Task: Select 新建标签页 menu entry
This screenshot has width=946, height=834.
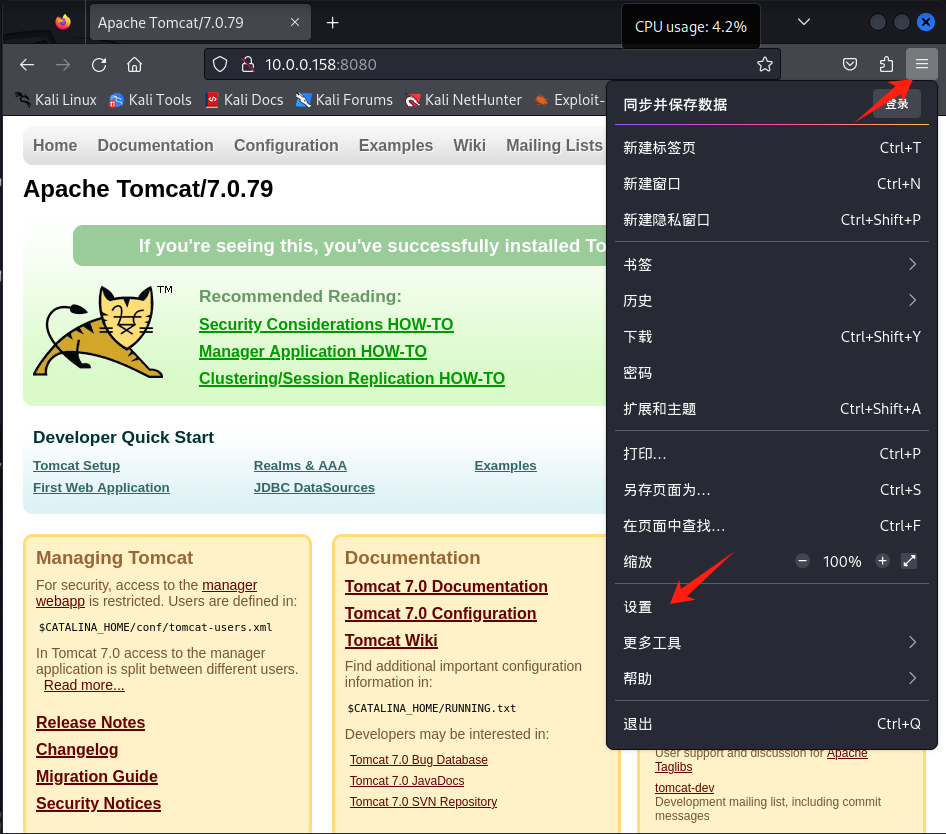Action: click(x=772, y=148)
